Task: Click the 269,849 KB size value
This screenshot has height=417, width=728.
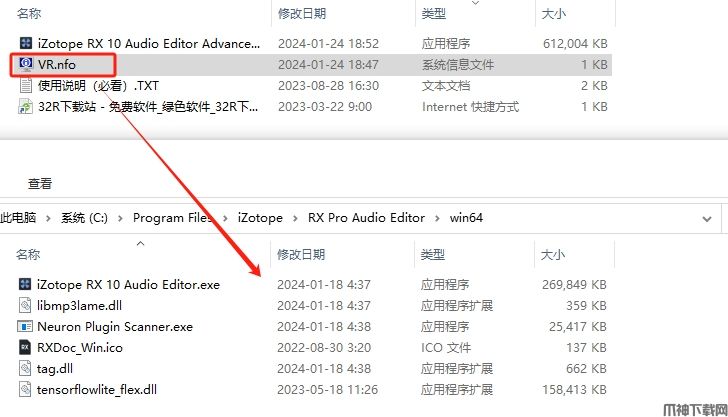Action: [574, 285]
